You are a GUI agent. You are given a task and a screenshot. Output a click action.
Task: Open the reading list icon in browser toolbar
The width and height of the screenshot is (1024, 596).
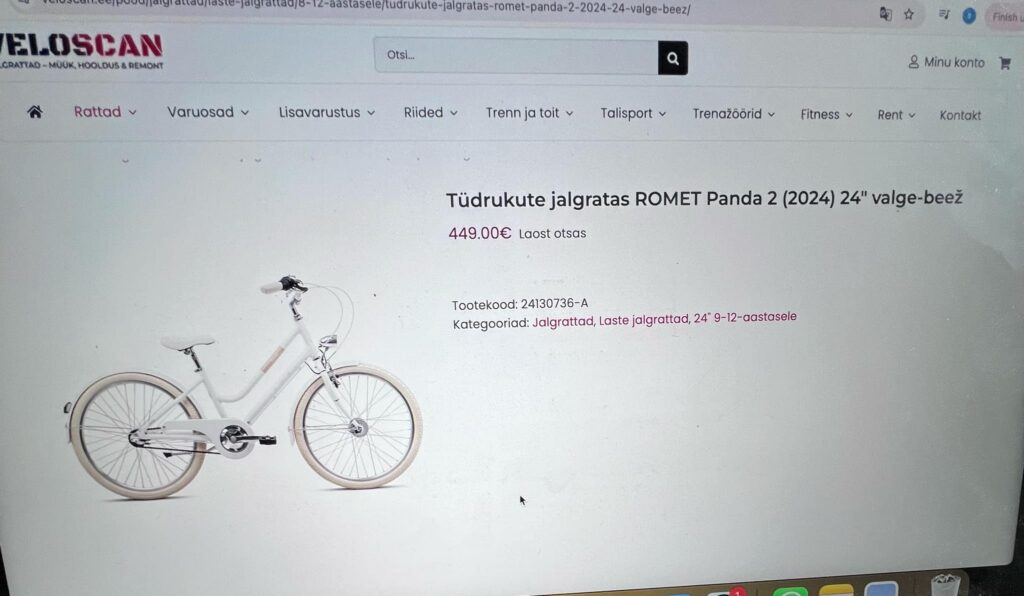coord(944,14)
